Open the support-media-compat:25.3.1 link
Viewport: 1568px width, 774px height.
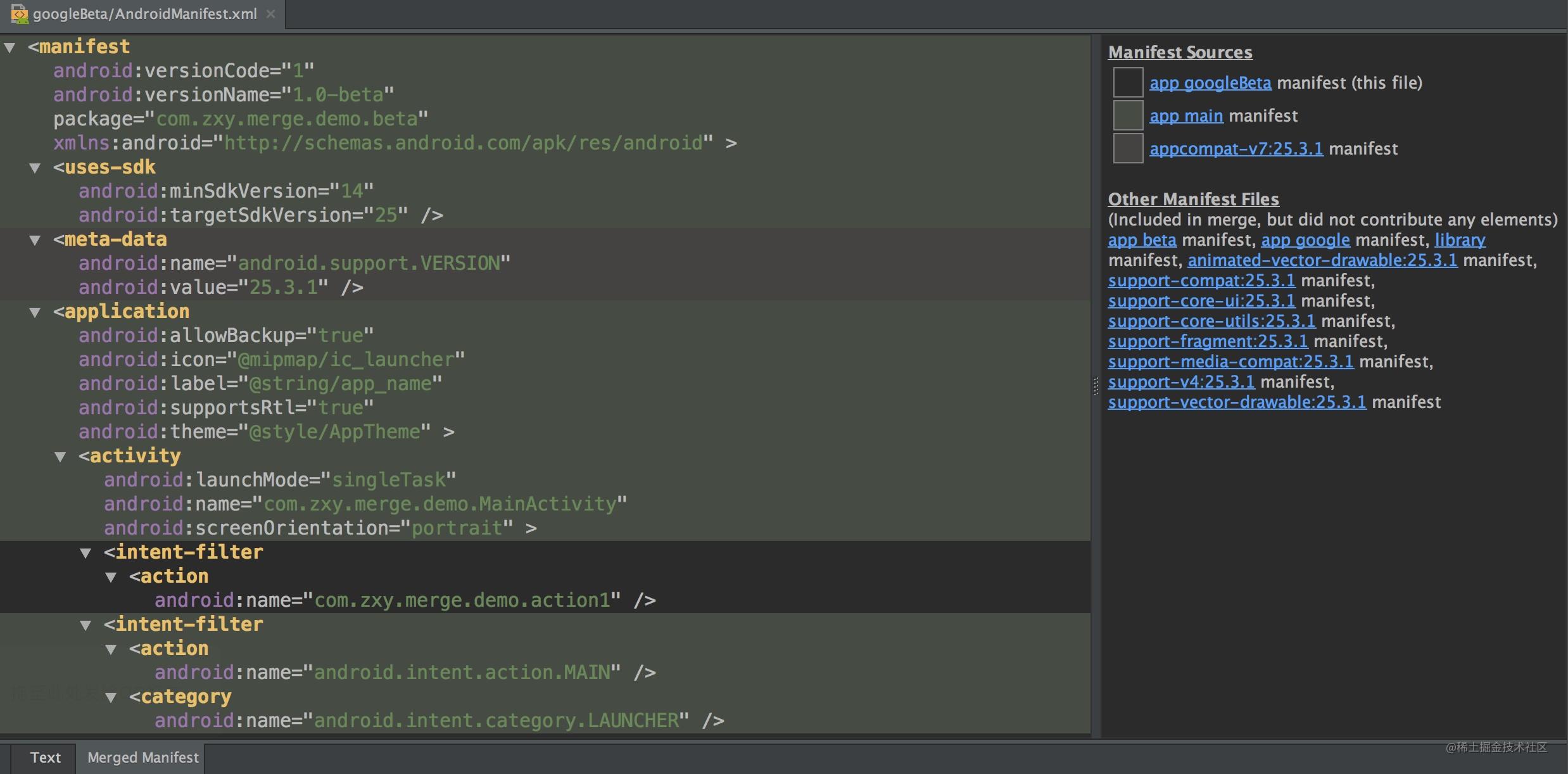[1230, 362]
